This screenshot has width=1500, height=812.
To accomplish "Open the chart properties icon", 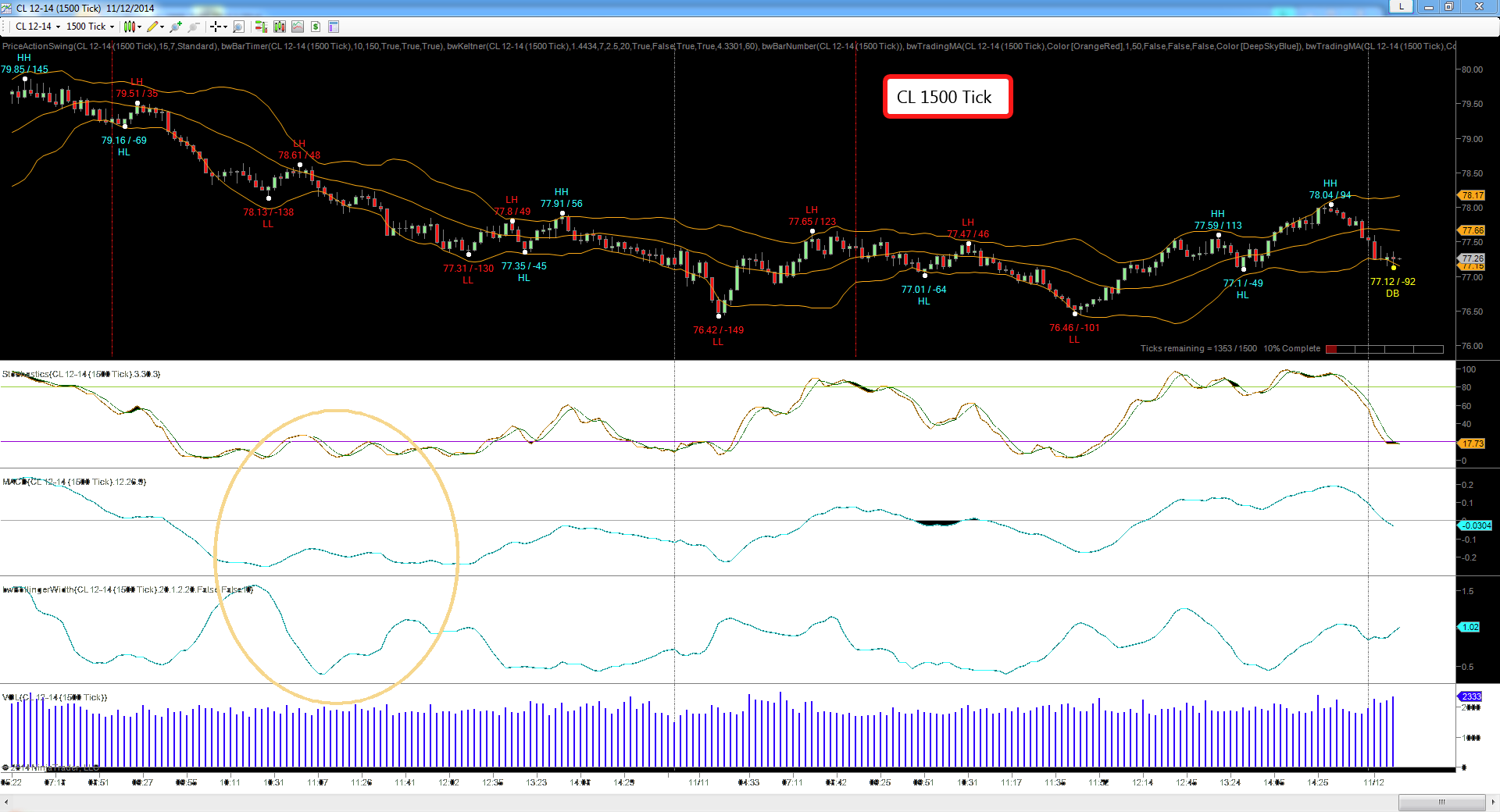I will 334,27.
